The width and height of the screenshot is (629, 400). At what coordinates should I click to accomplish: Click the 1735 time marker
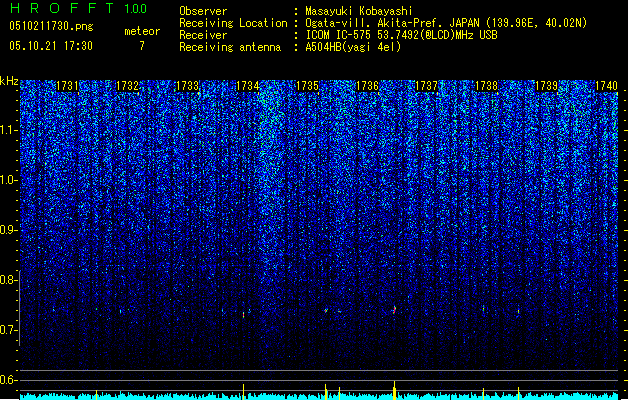(307, 86)
